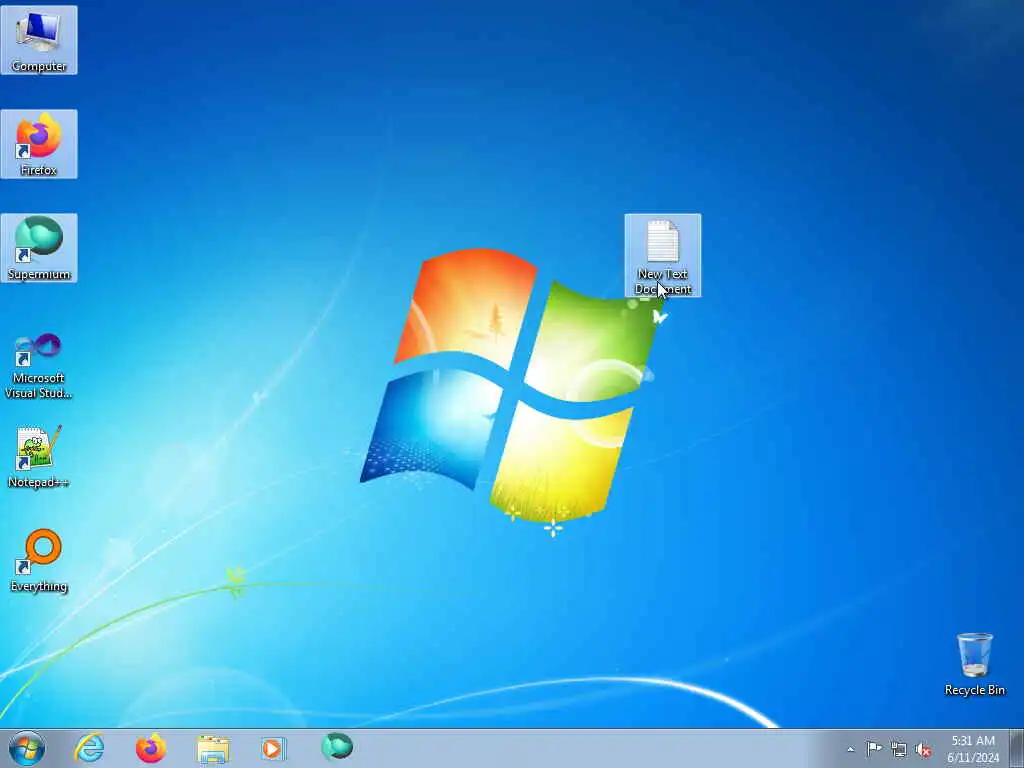This screenshot has width=1024, height=768.
Task: Select the Microsoft Visual Studio shortcut
Action: [x=39, y=366]
